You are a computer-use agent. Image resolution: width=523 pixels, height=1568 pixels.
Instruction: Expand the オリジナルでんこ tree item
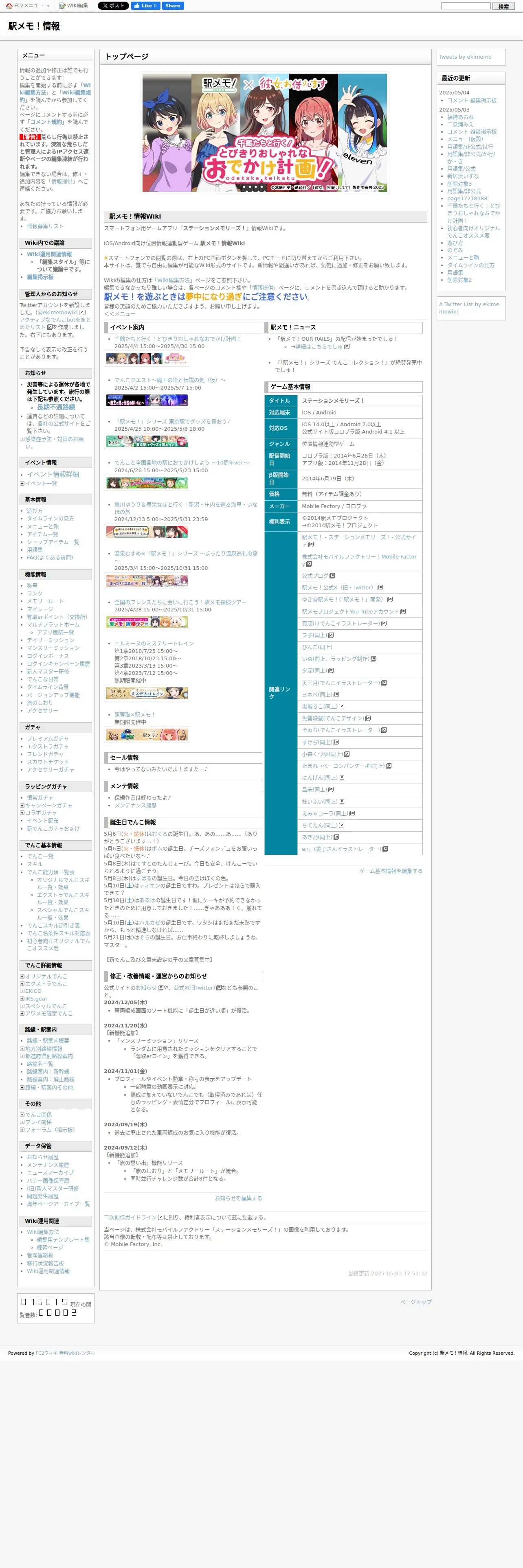coord(22,977)
